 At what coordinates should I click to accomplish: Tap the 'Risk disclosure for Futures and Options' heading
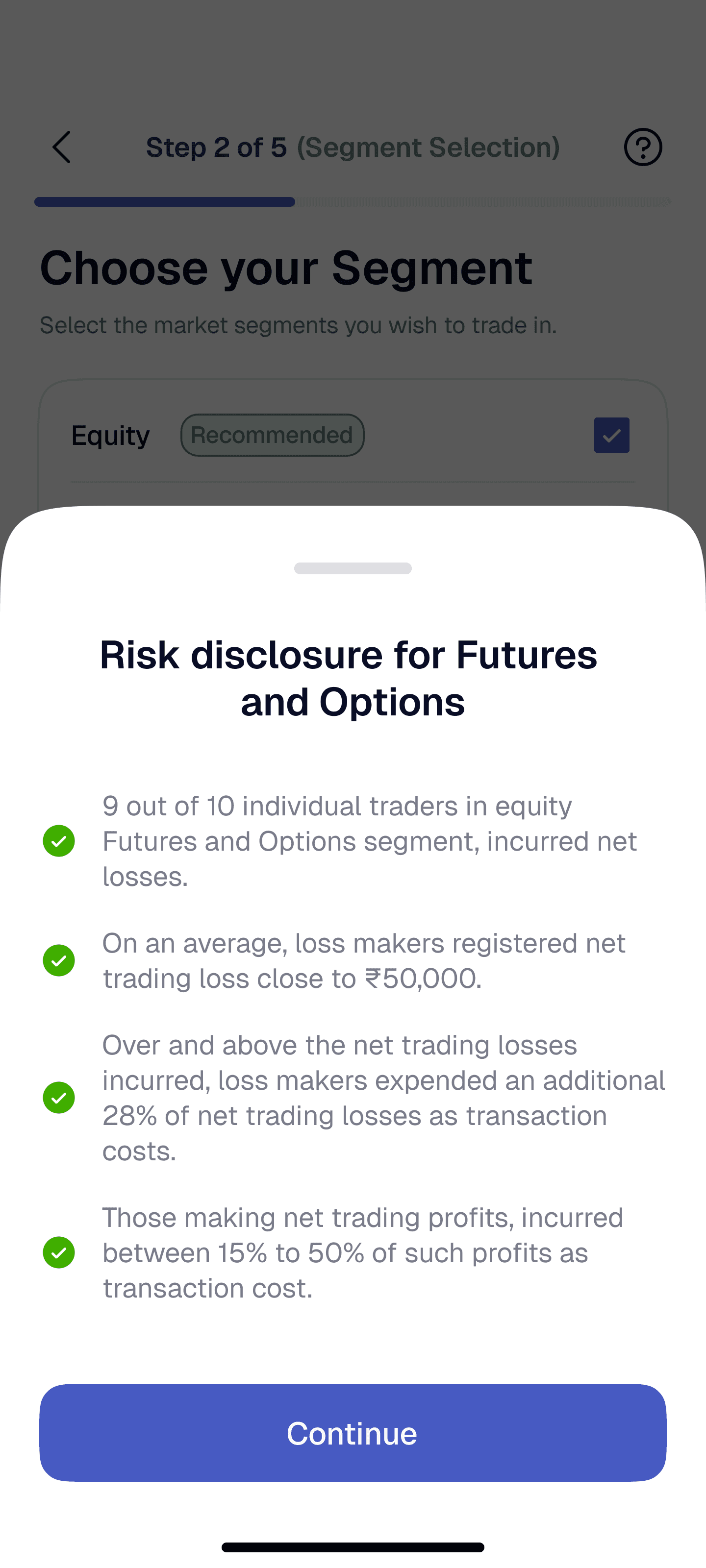pyautogui.click(x=349, y=678)
